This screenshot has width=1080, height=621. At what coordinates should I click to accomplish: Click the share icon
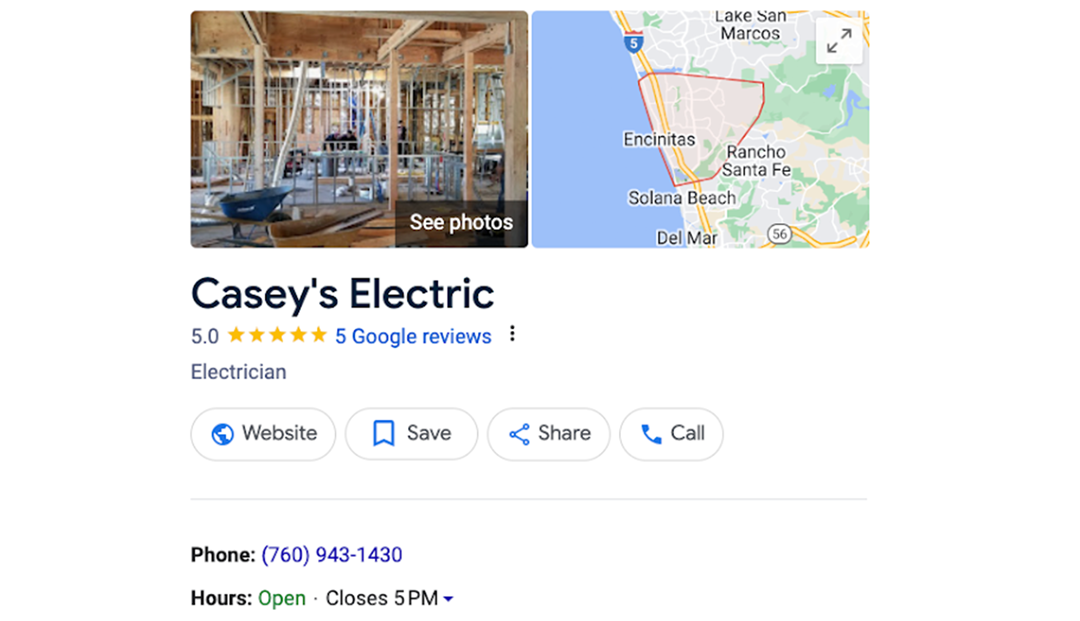click(519, 434)
